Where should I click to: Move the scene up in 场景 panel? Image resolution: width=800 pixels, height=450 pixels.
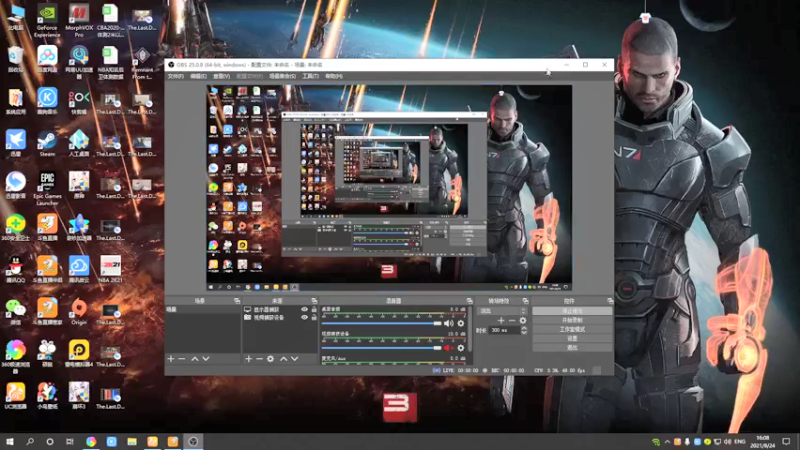(194, 359)
